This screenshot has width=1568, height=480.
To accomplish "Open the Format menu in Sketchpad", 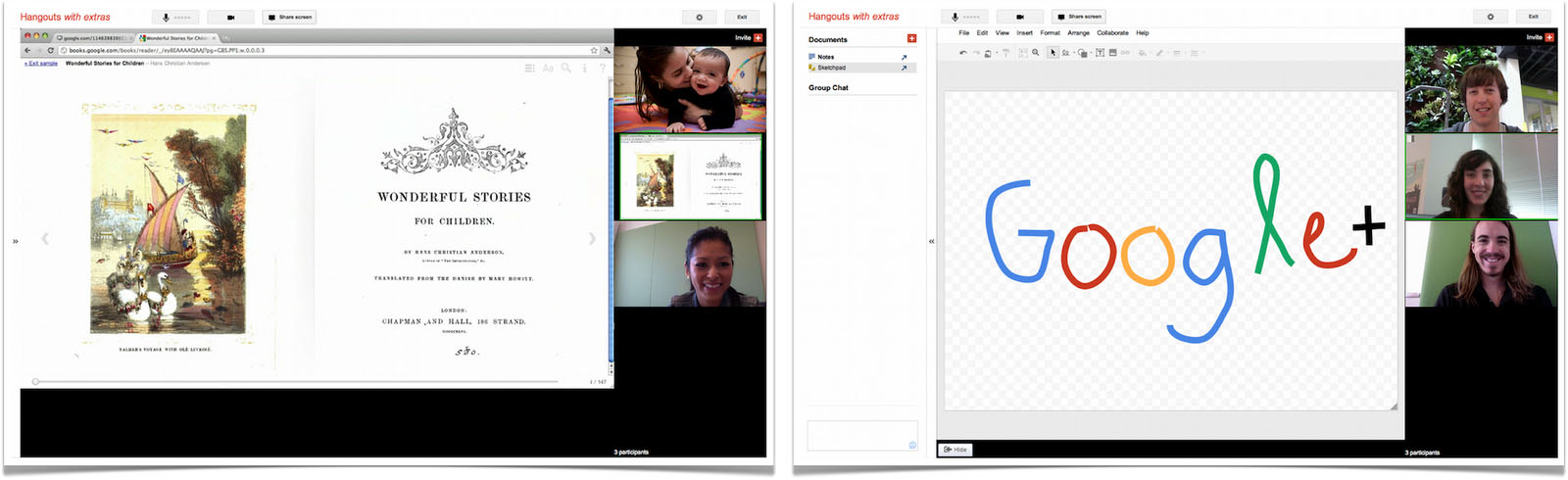I will click(1050, 32).
